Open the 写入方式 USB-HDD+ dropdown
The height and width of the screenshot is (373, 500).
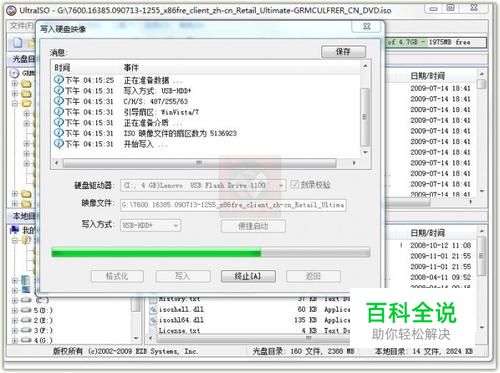tap(176, 226)
